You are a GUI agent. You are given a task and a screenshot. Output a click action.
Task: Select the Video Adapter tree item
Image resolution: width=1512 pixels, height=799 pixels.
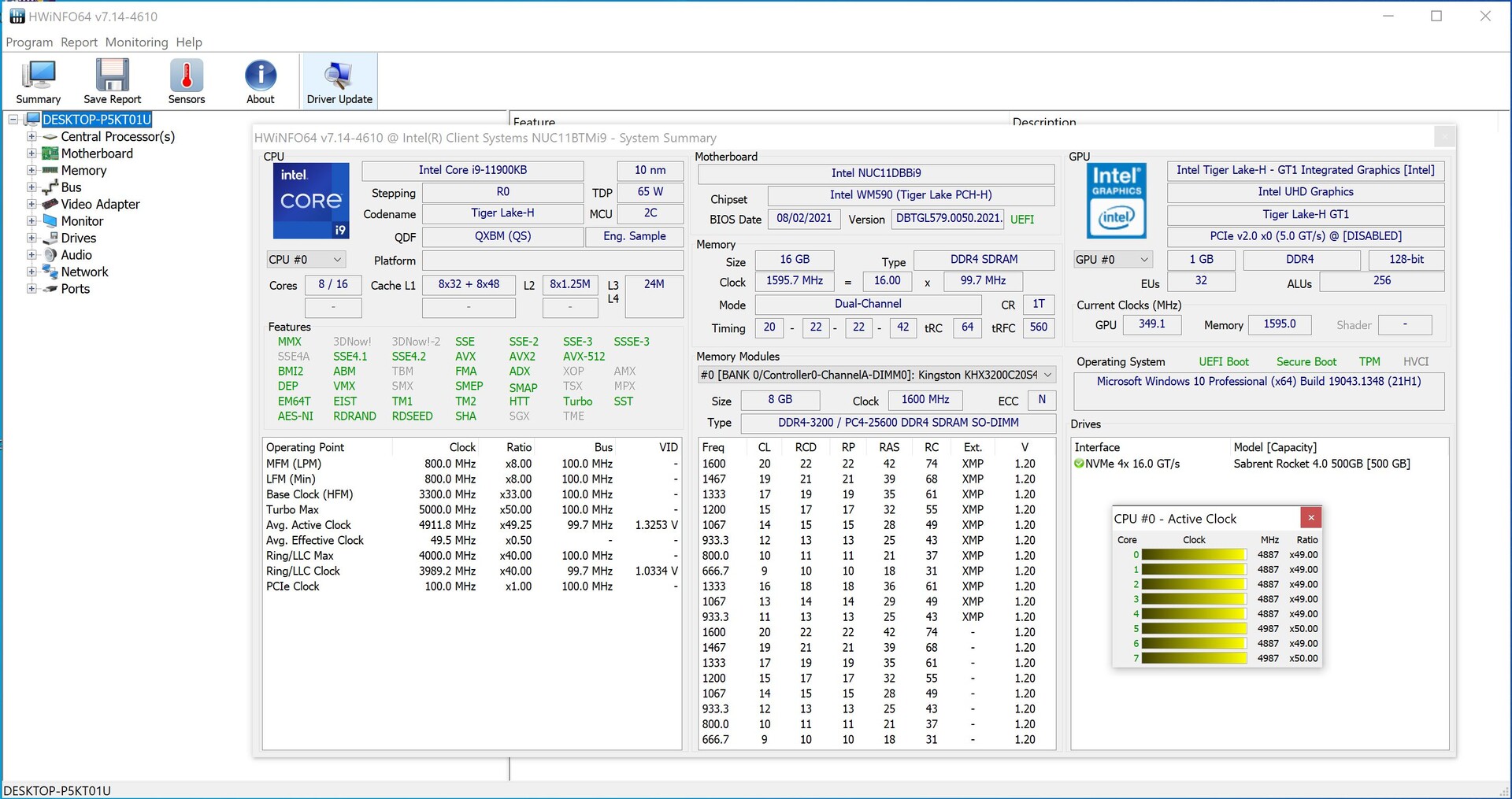[100, 204]
